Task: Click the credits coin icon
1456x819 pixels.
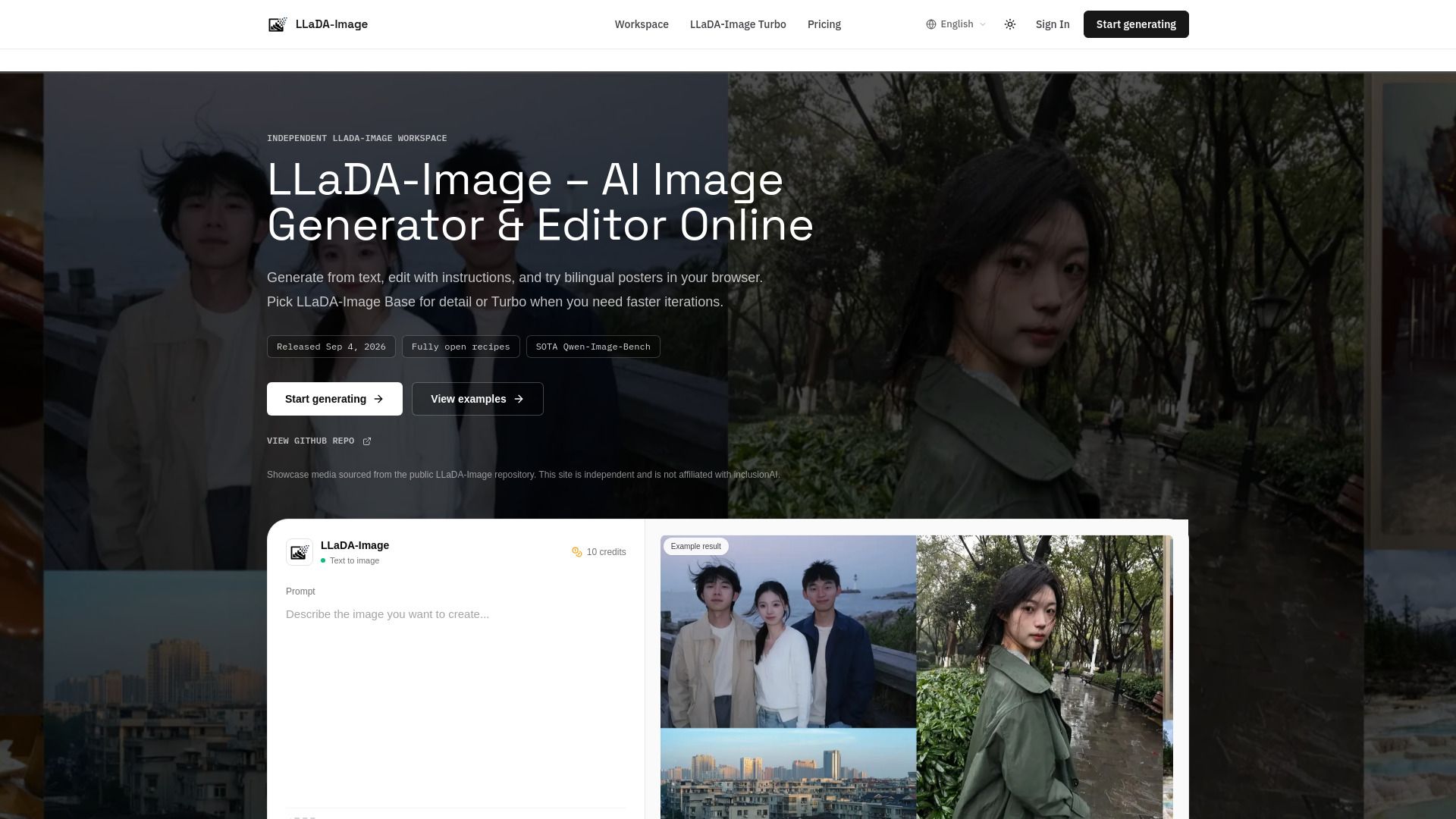Action: coord(577,552)
